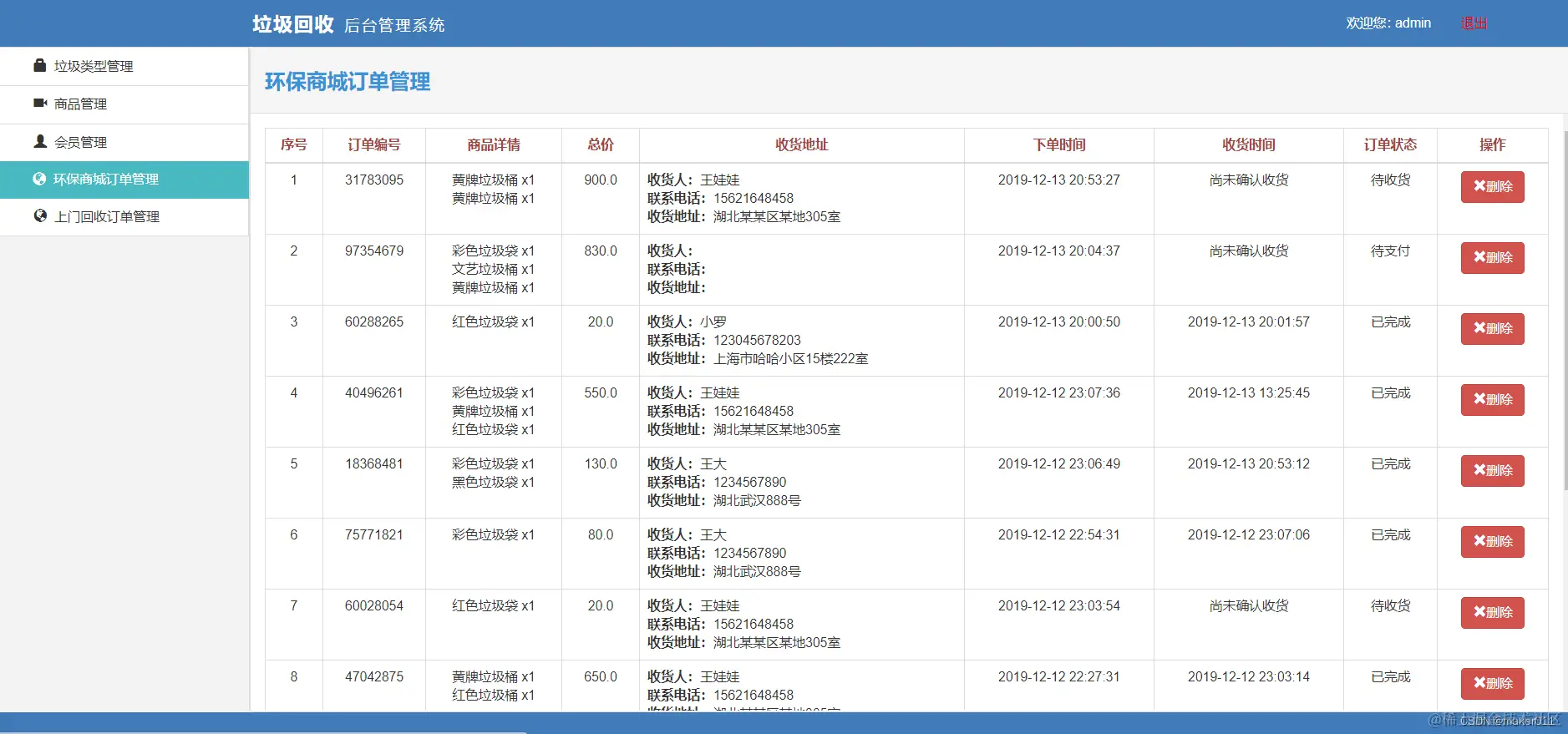Click globe icon beside 上门回收订单管理

coord(39,216)
